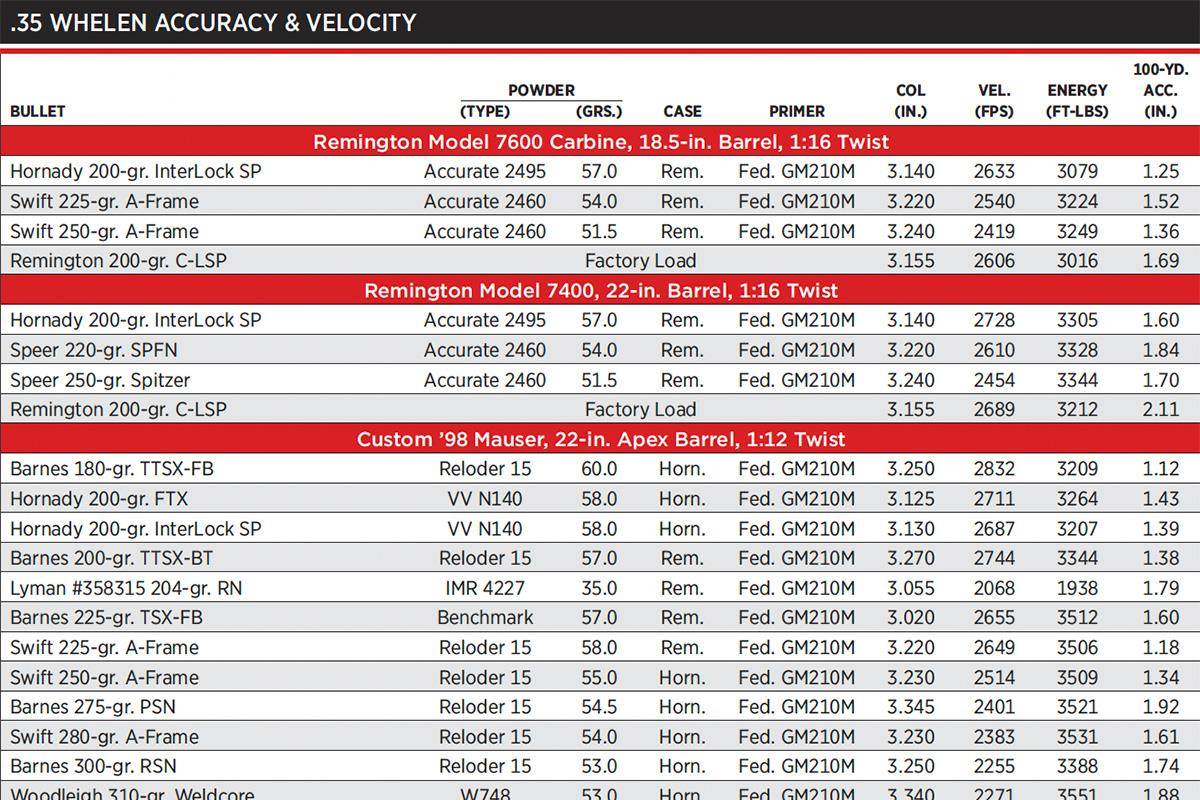This screenshot has width=1200, height=800.
Task: Select Hornady 200-gr. InterLock SP under Model 7600
Action: (x=136, y=171)
